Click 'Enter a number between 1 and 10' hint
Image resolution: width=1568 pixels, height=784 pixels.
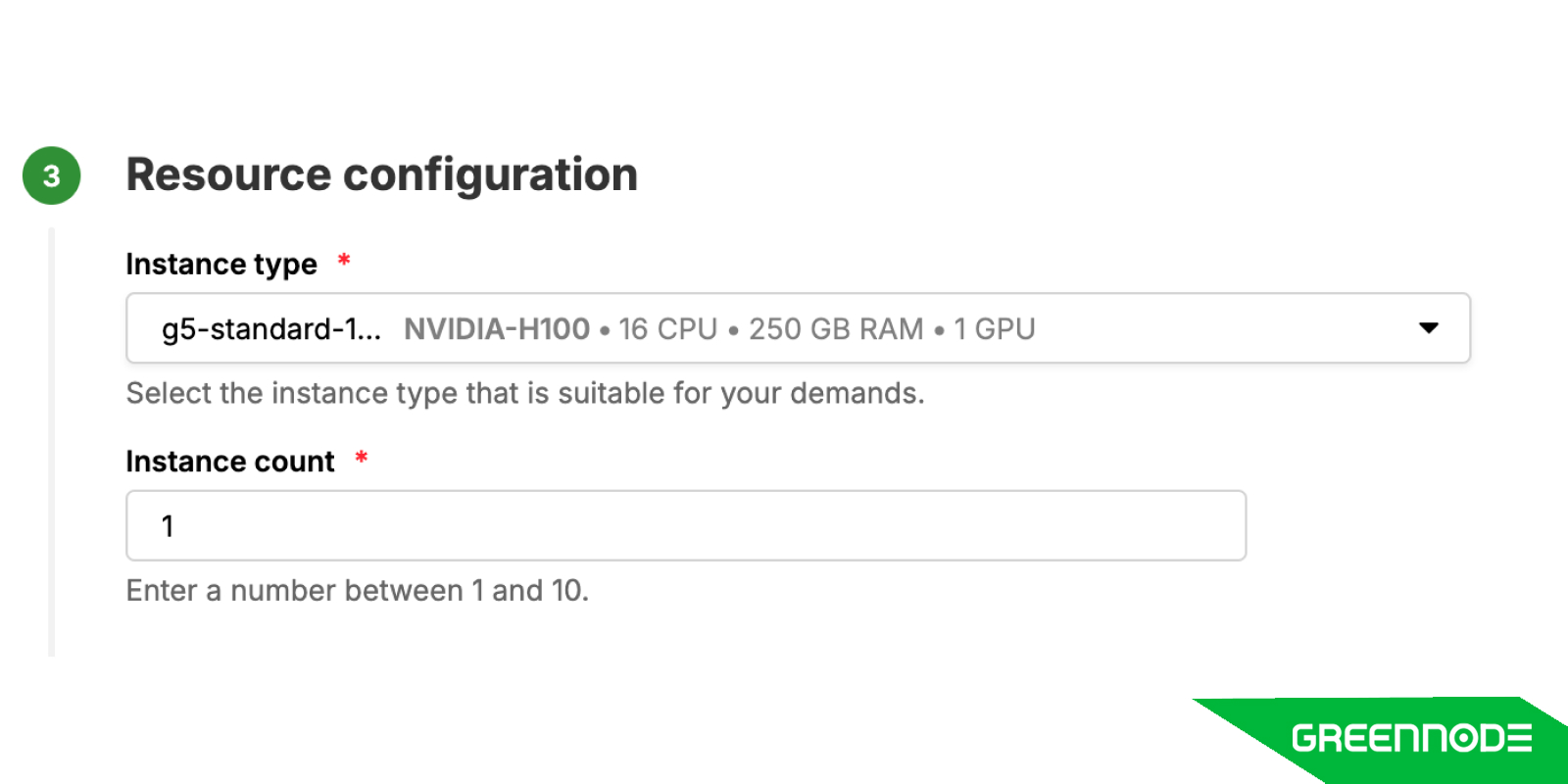click(358, 590)
